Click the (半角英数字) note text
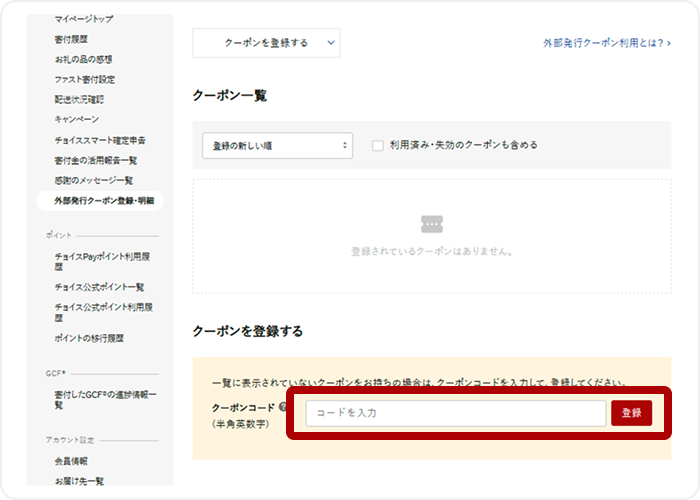The image size is (700, 500). (241, 424)
